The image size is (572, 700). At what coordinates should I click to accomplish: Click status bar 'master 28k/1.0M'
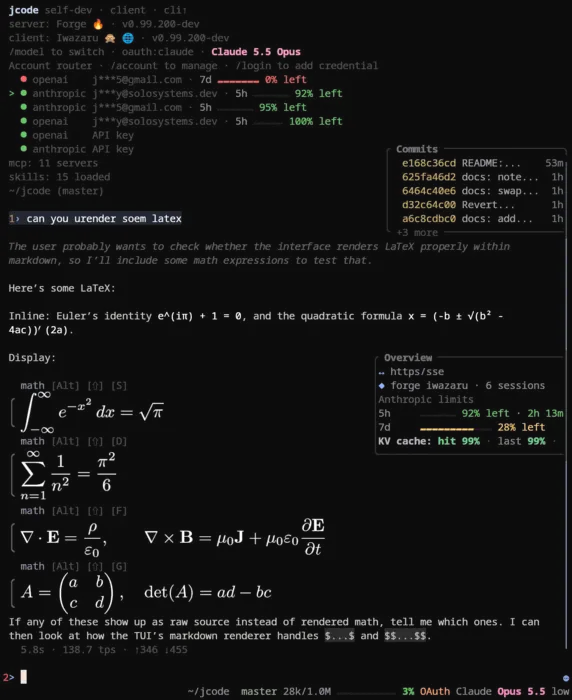[286, 692]
